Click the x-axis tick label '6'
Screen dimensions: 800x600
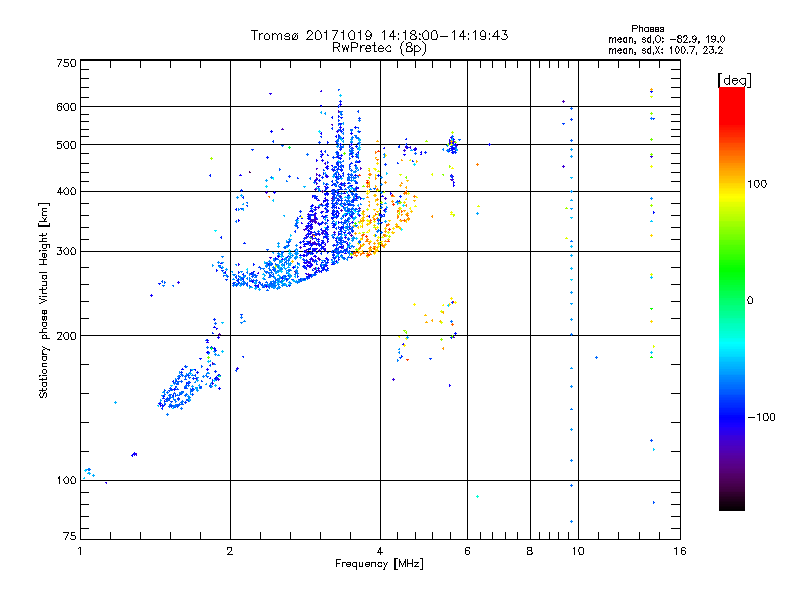[x=467, y=551]
